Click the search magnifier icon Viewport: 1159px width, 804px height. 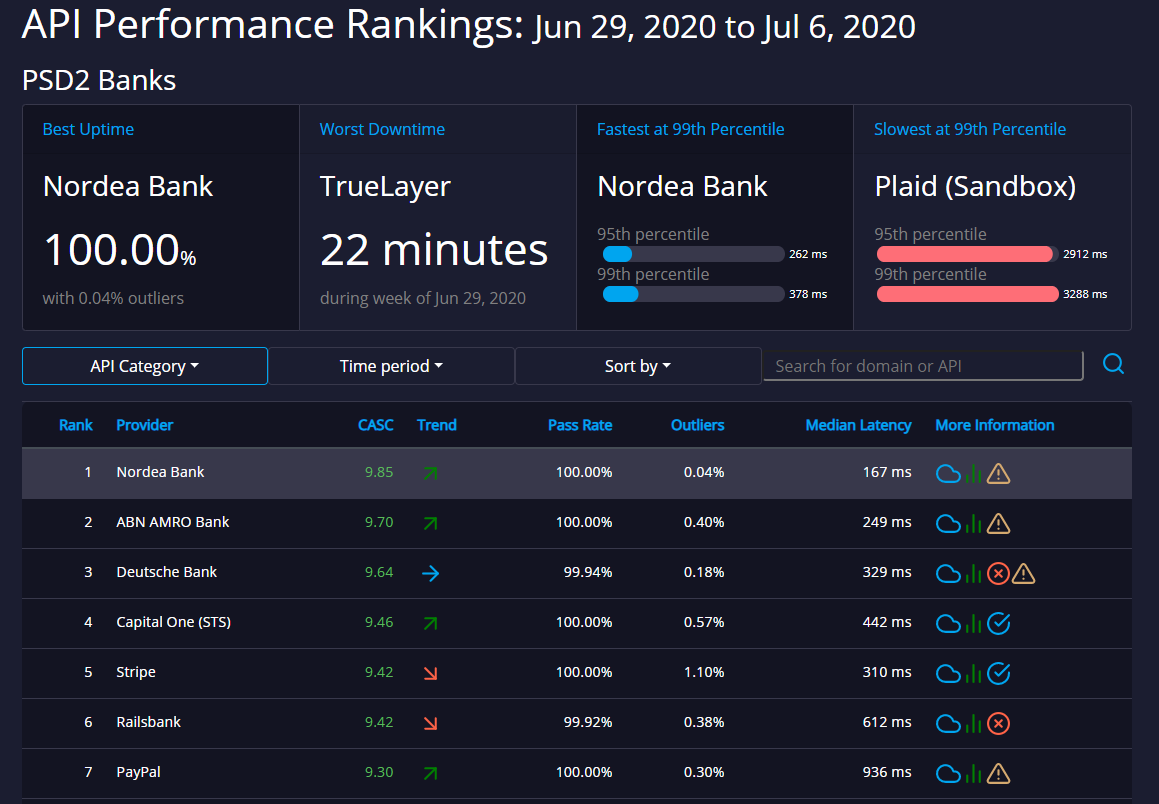1113,364
